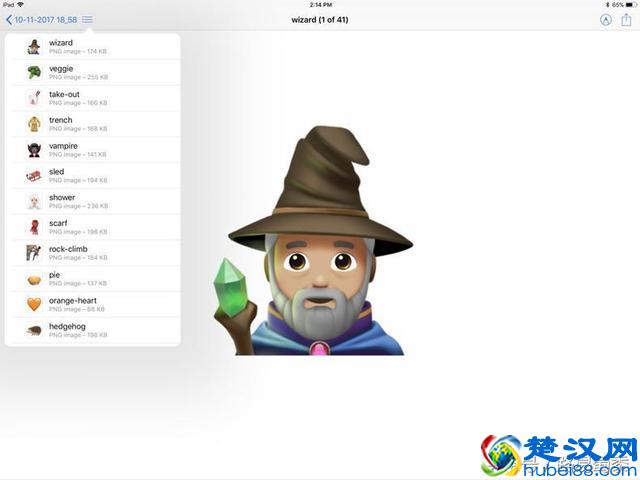Go back to 10-11-2017 18_58 folder
The image size is (640, 480).
point(42,19)
